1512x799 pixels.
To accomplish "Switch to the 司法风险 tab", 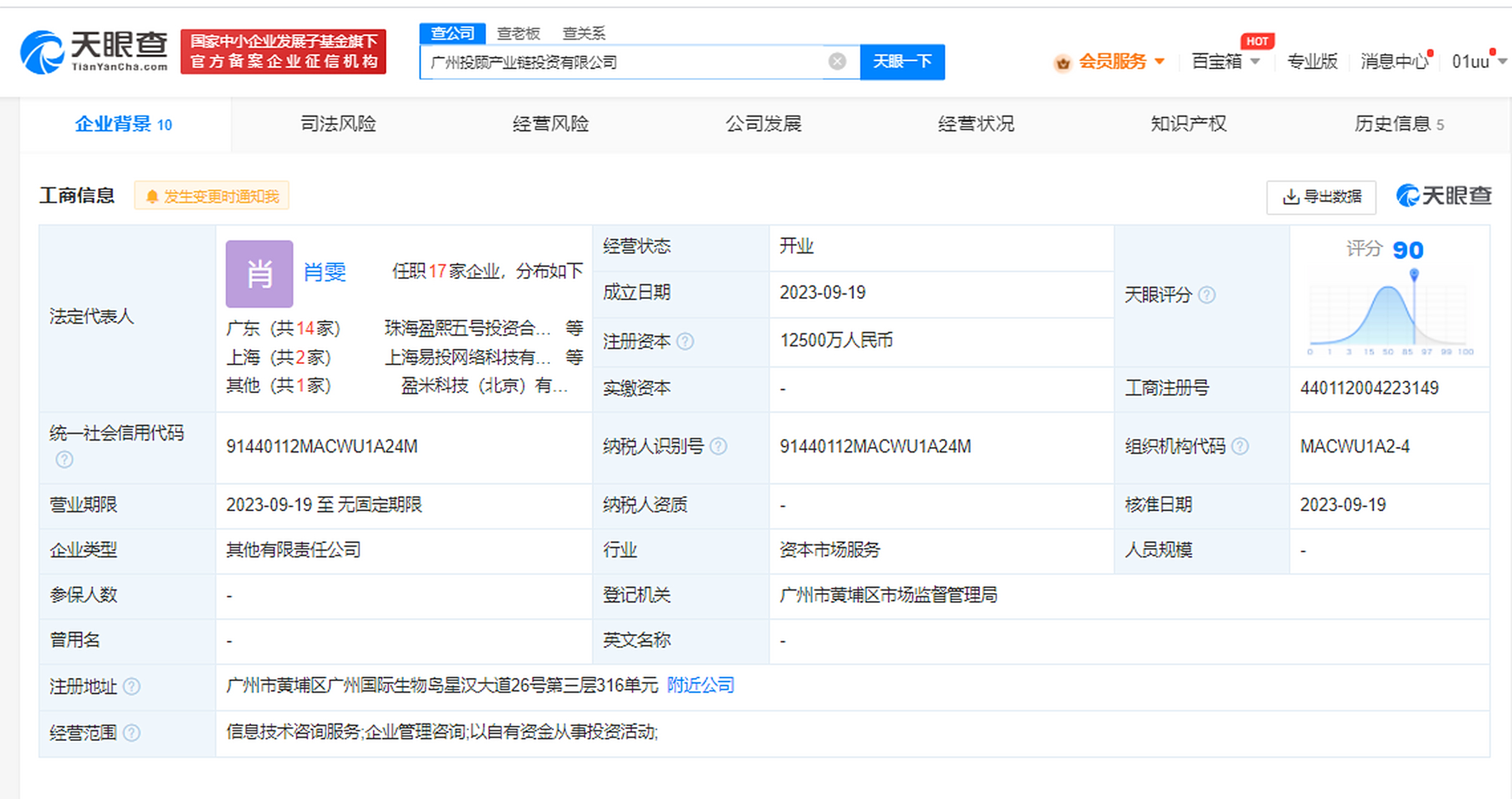I will pyautogui.click(x=338, y=124).
